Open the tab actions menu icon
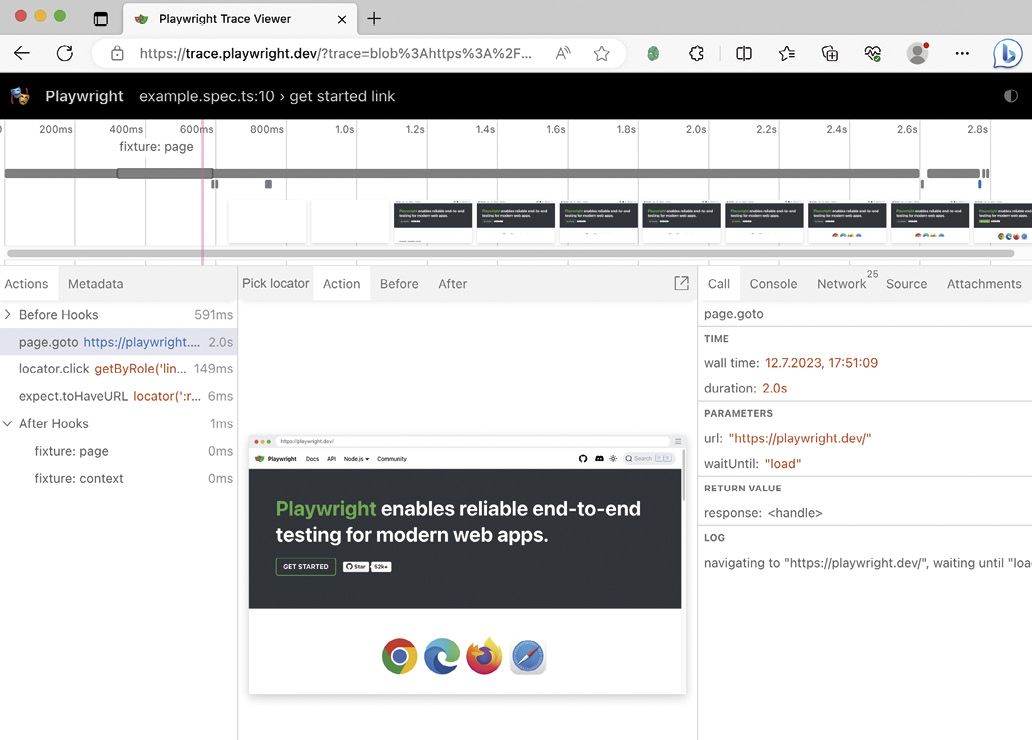 pyautogui.click(x=101, y=19)
